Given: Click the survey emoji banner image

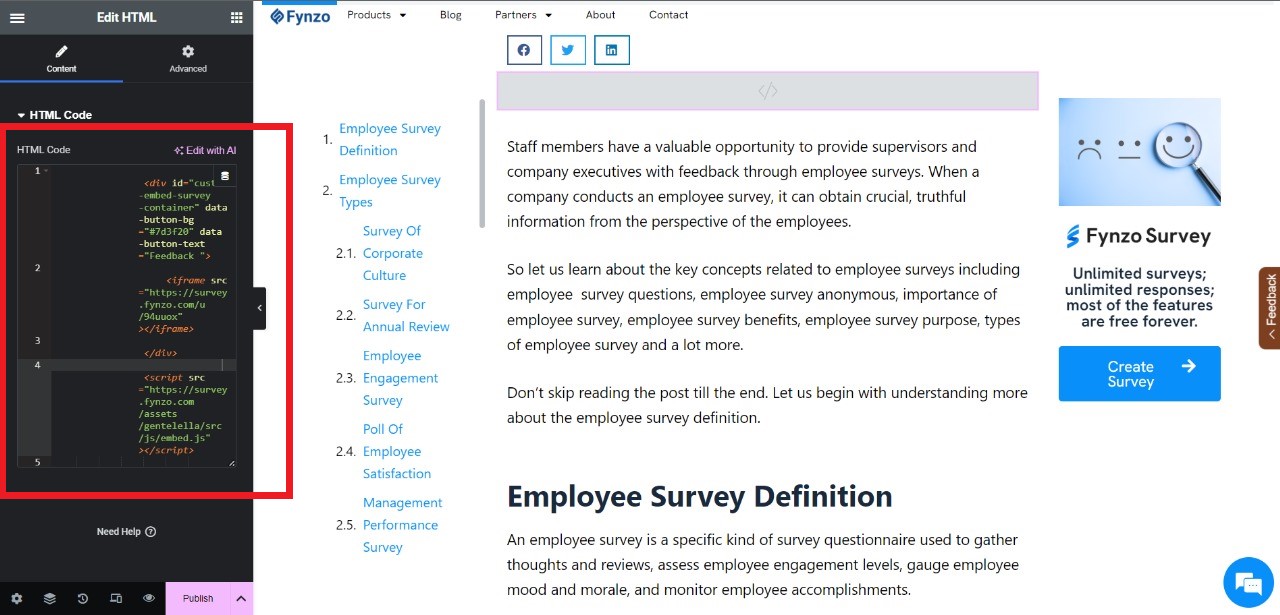Looking at the screenshot, I should (1139, 152).
